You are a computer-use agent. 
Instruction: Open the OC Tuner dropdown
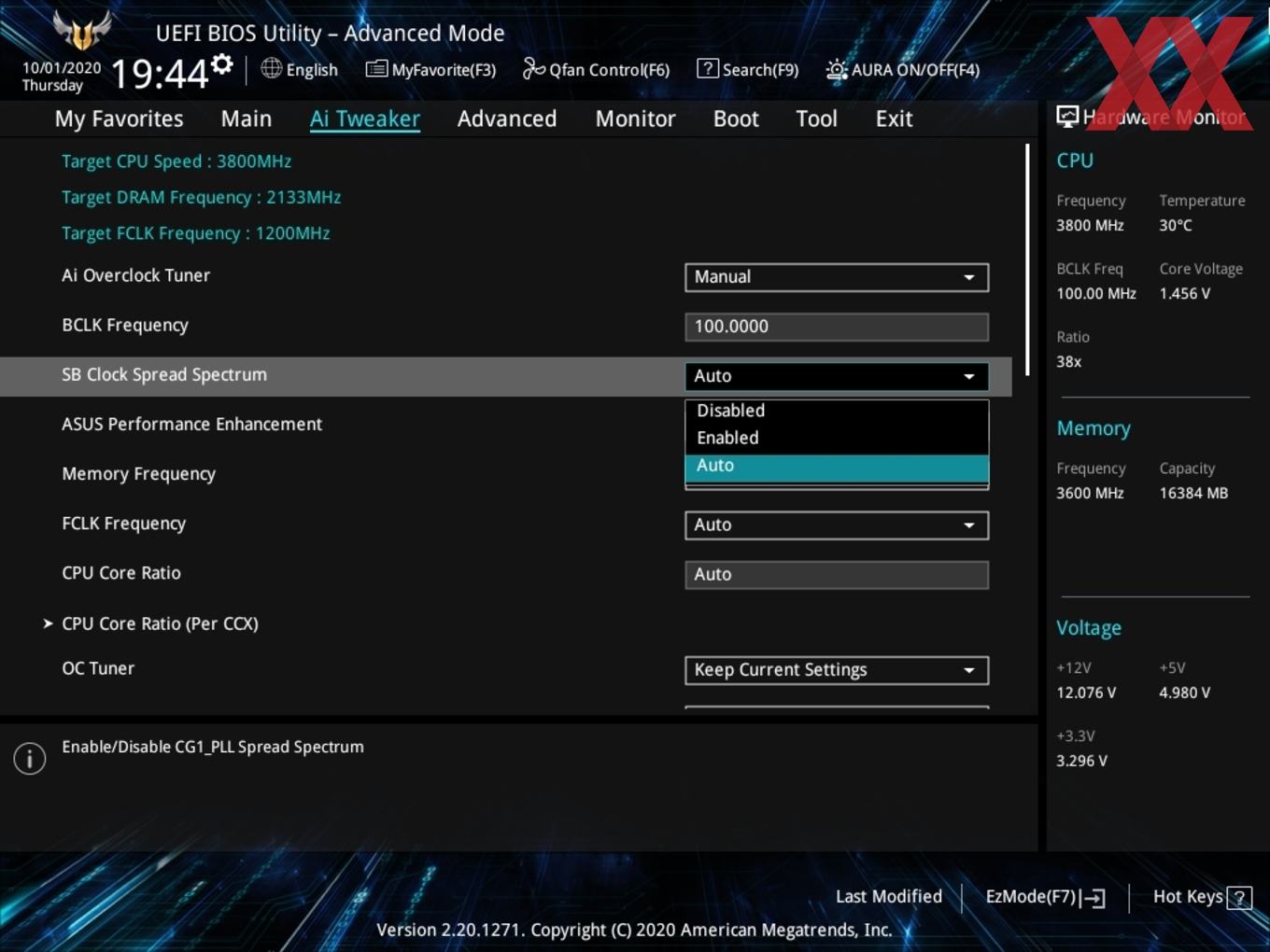coord(837,670)
